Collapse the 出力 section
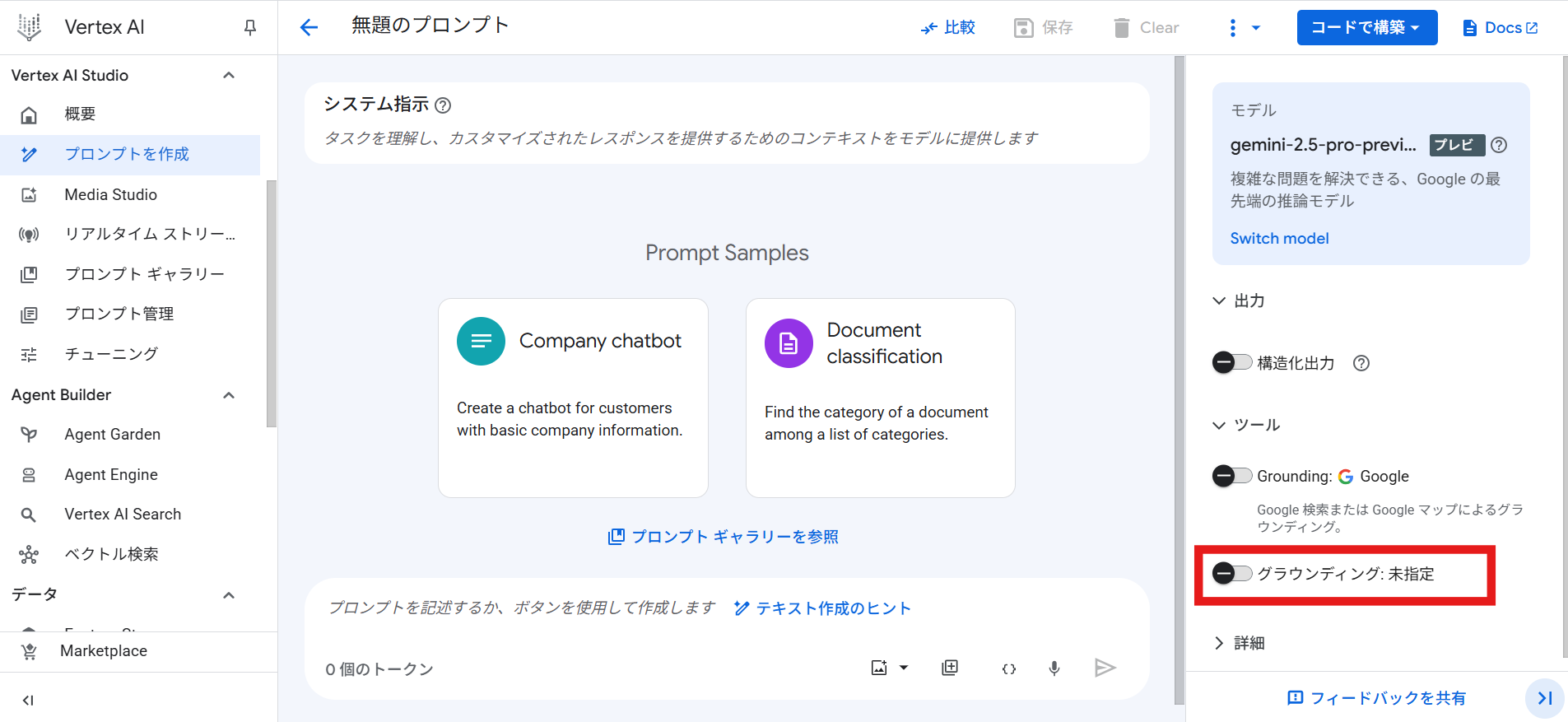Screen dimensions: 1568x722 [x=1219, y=300]
